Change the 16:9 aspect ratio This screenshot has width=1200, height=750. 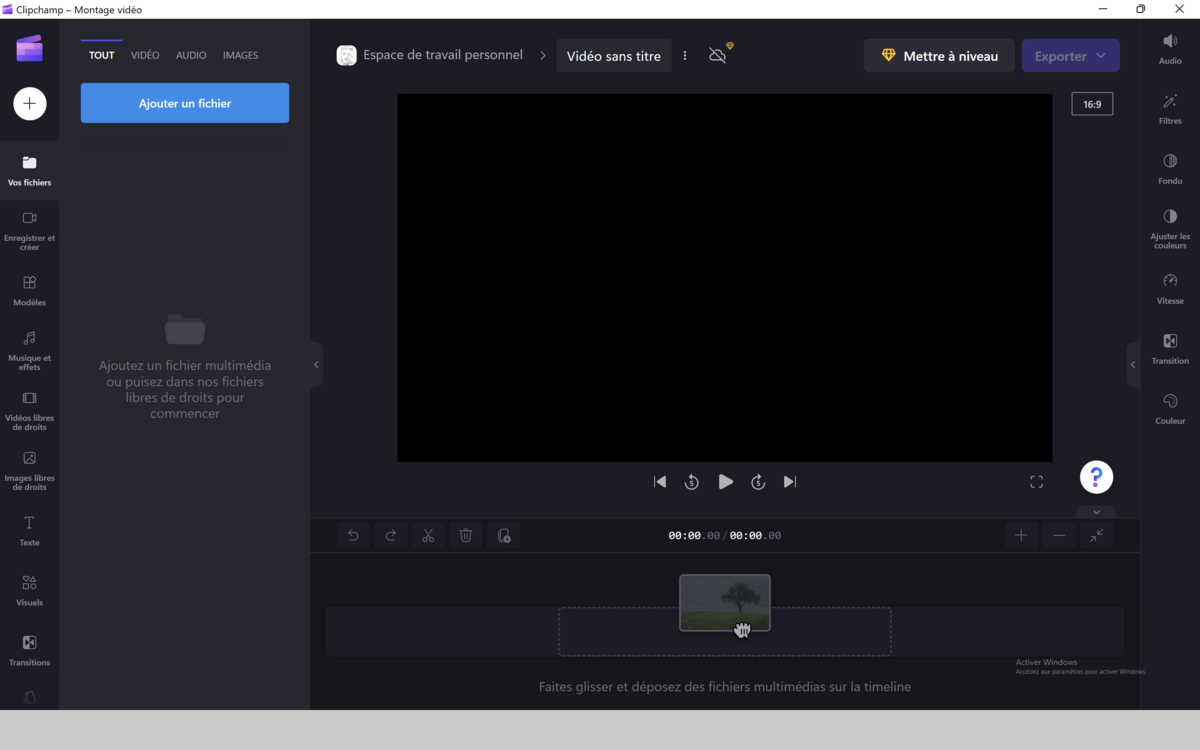pos(1092,104)
